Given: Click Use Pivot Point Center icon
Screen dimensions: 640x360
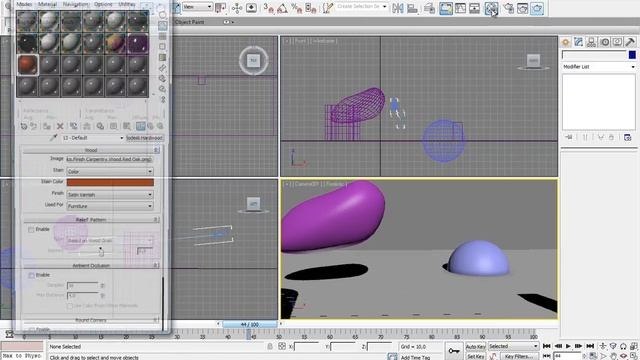Looking at the screenshot, I should pos(221,8).
